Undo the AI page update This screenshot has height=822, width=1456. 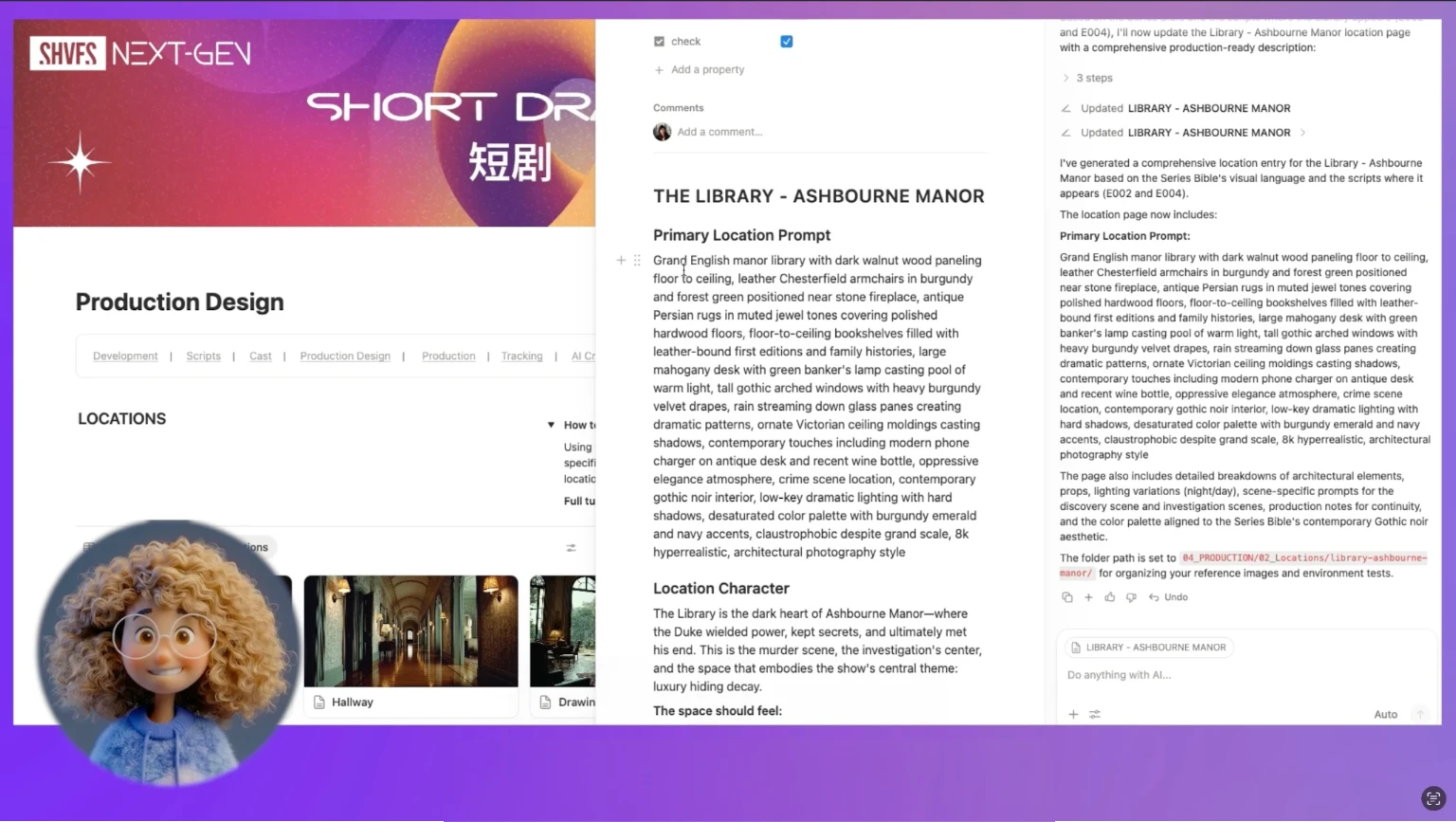coord(1169,597)
